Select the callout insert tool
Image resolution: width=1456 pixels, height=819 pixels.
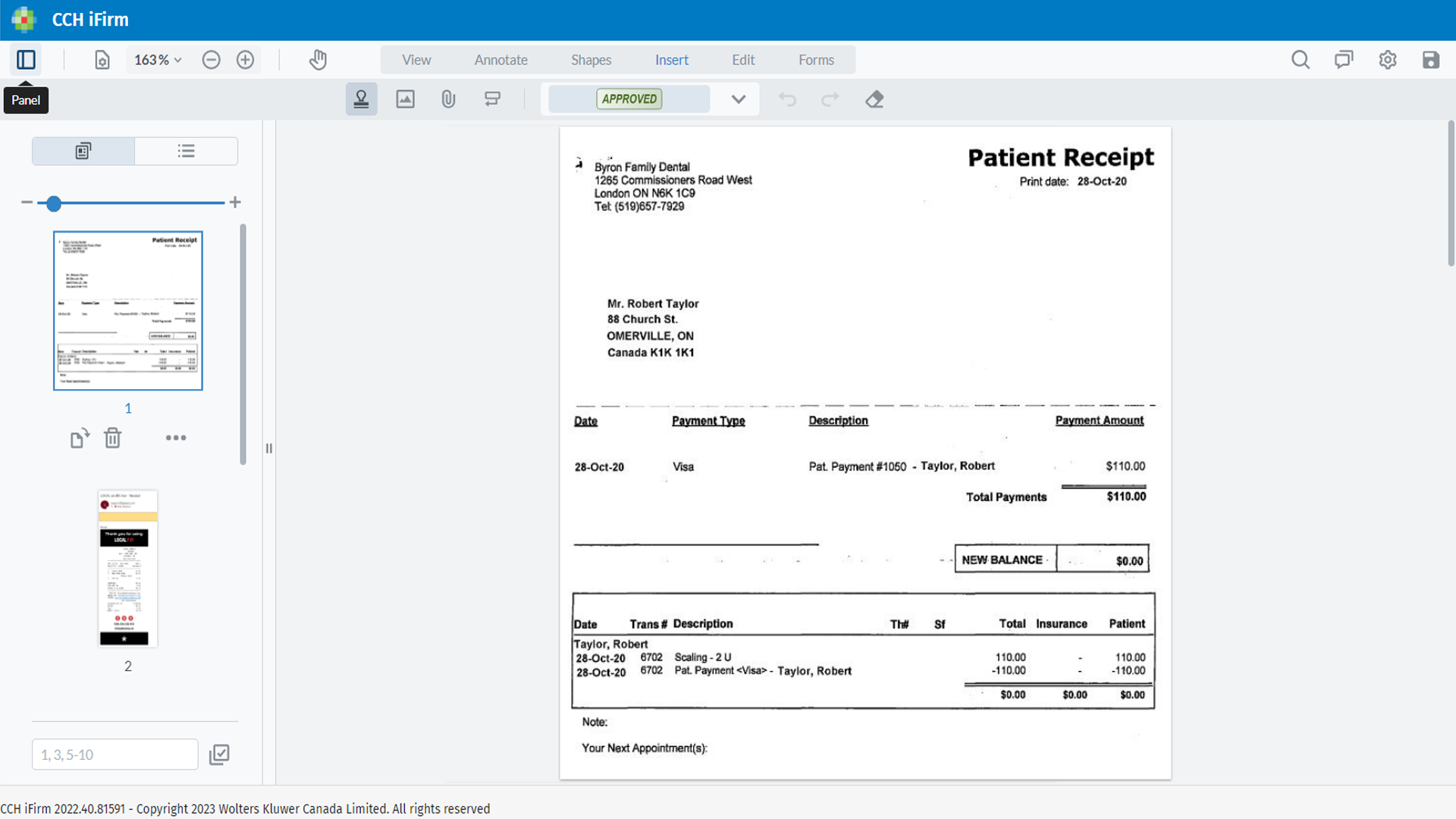click(x=492, y=99)
